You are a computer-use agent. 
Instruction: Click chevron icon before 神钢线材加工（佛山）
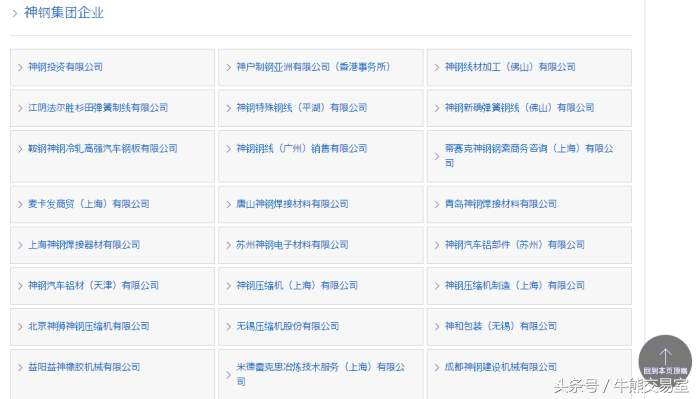pyautogui.click(x=437, y=68)
